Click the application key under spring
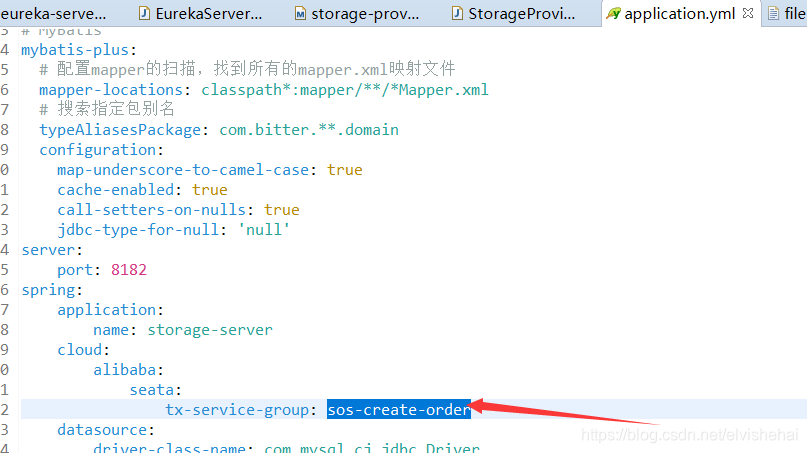This screenshot has height=453, width=807. pos(107,310)
